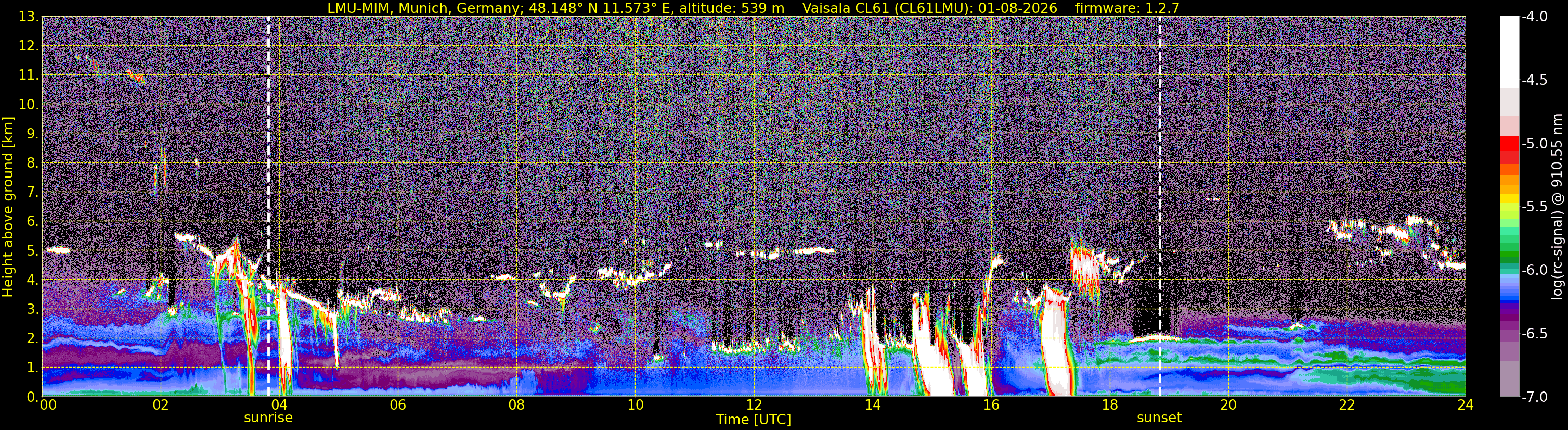The width and height of the screenshot is (1568, 430).
Task: Select the white dashed sunset line in the plot
Action: [1160, 207]
